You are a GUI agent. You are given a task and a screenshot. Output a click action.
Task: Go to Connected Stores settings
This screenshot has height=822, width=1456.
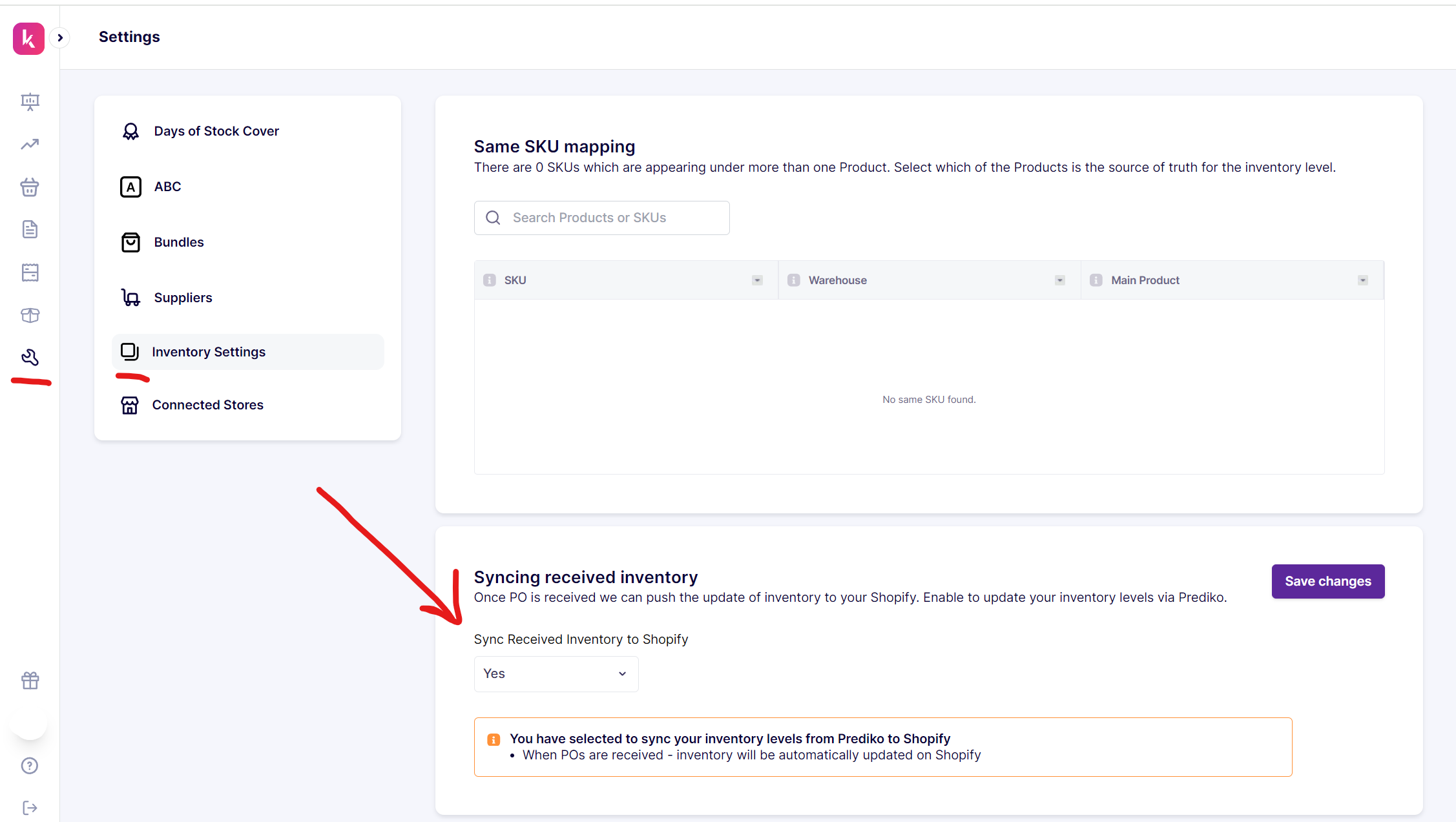click(x=207, y=405)
